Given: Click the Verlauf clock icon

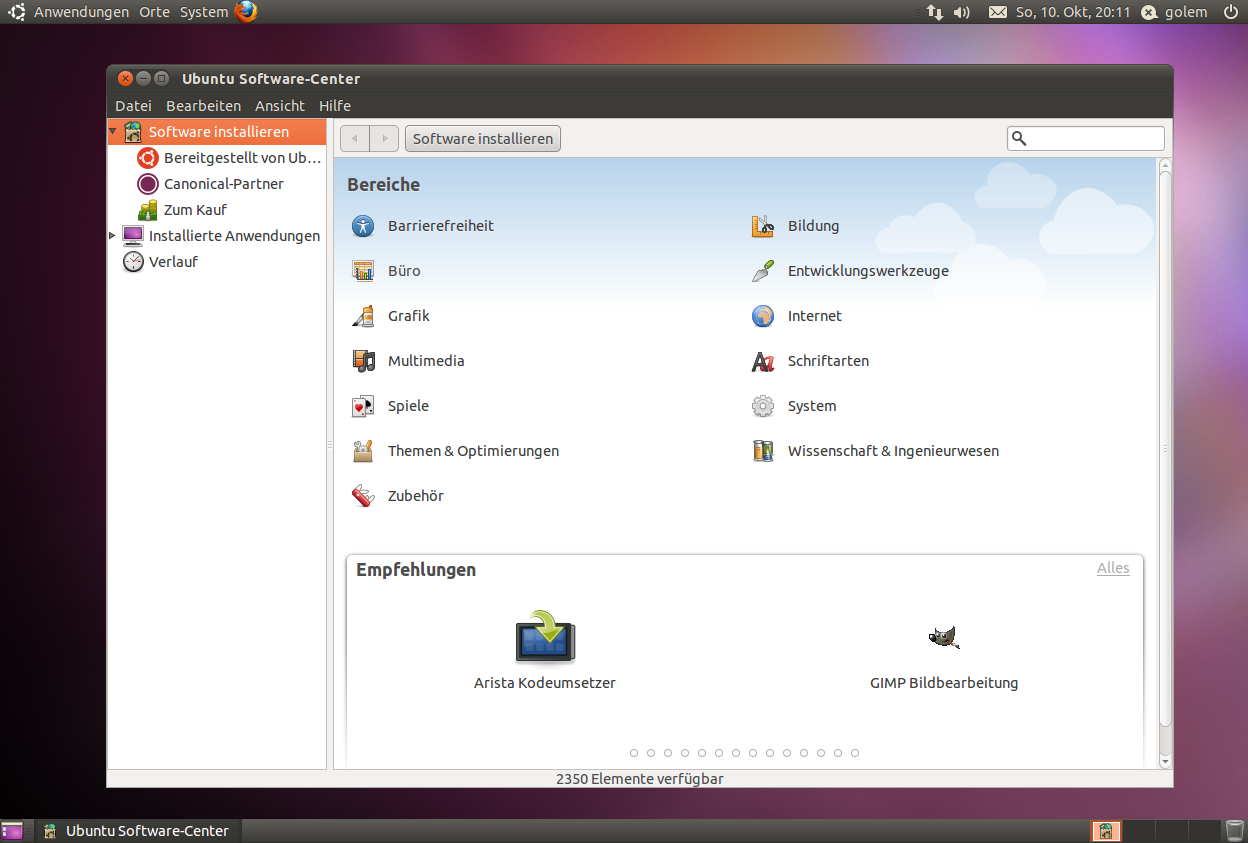Looking at the screenshot, I should pyautogui.click(x=133, y=262).
